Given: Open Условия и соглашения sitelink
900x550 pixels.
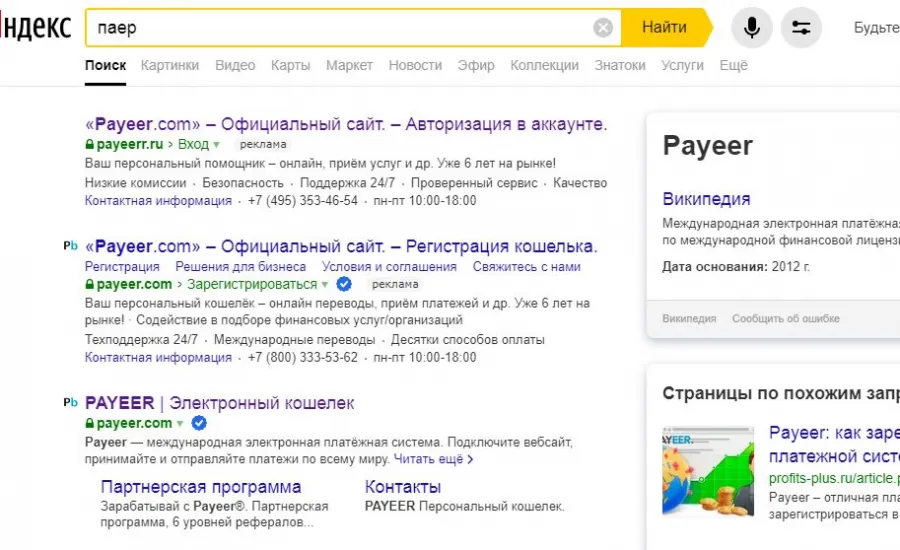Looking at the screenshot, I should pos(389,266).
